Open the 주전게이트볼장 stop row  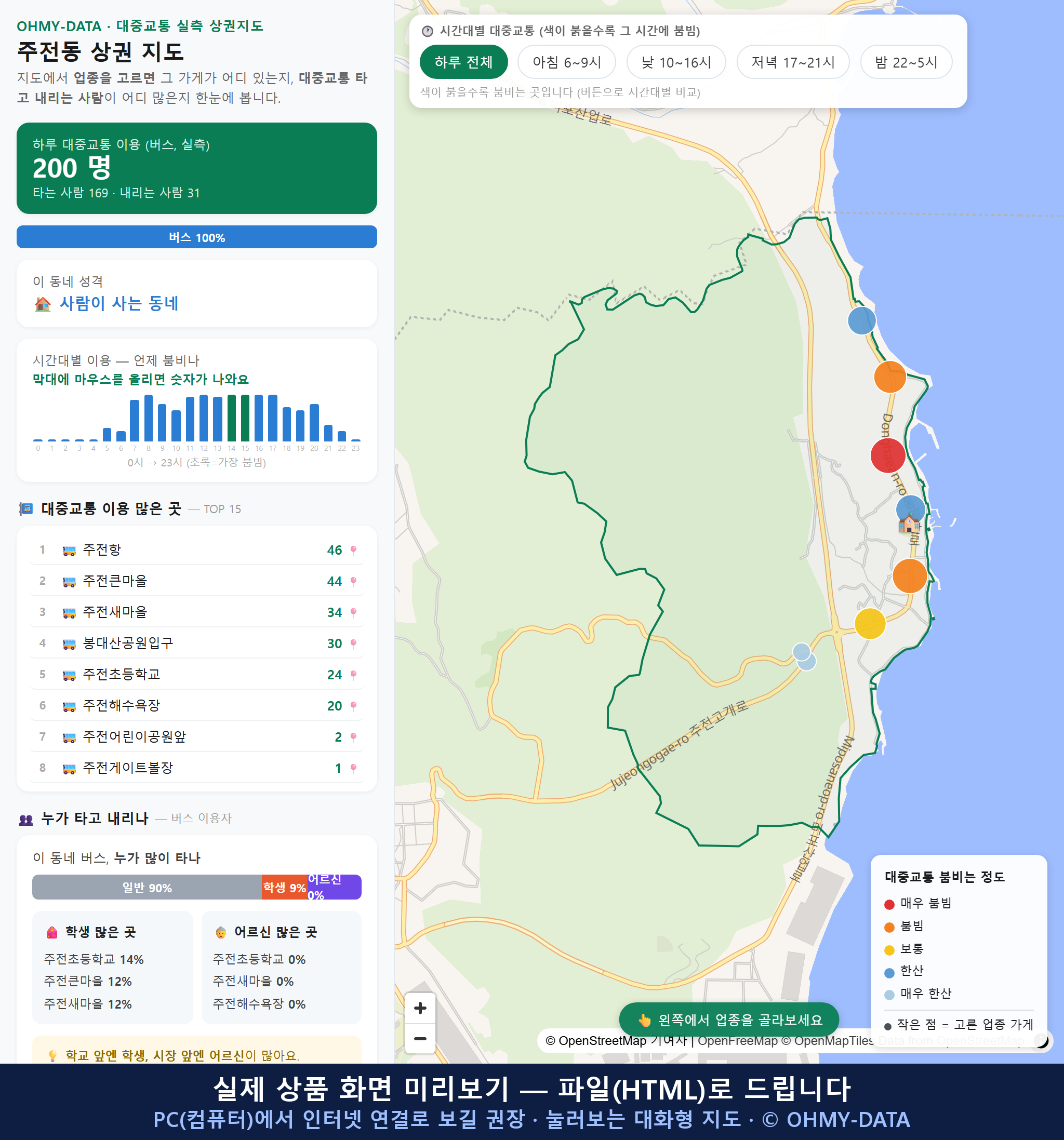tap(197, 768)
